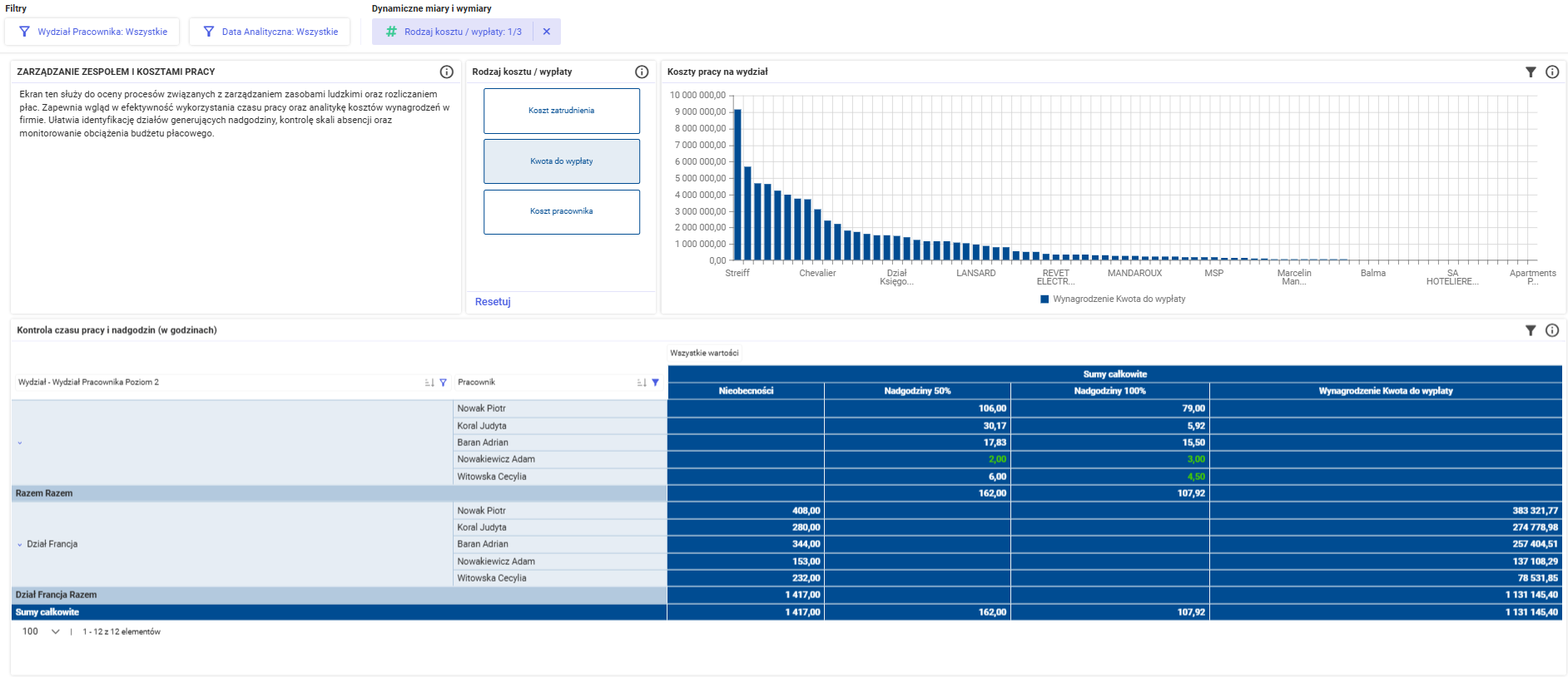The image size is (1568, 678).
Task: Sort the Wydział Pracownika Poziom 2 column
Action: click(x=429, y=383)
